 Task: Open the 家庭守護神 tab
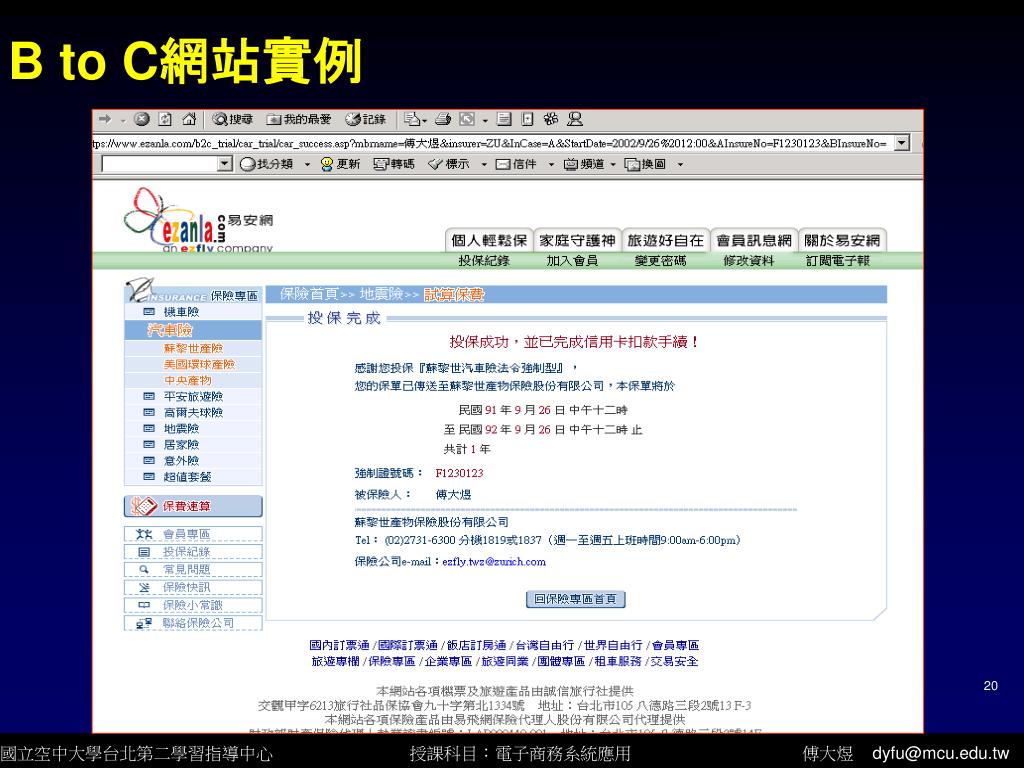coord(577,240)
